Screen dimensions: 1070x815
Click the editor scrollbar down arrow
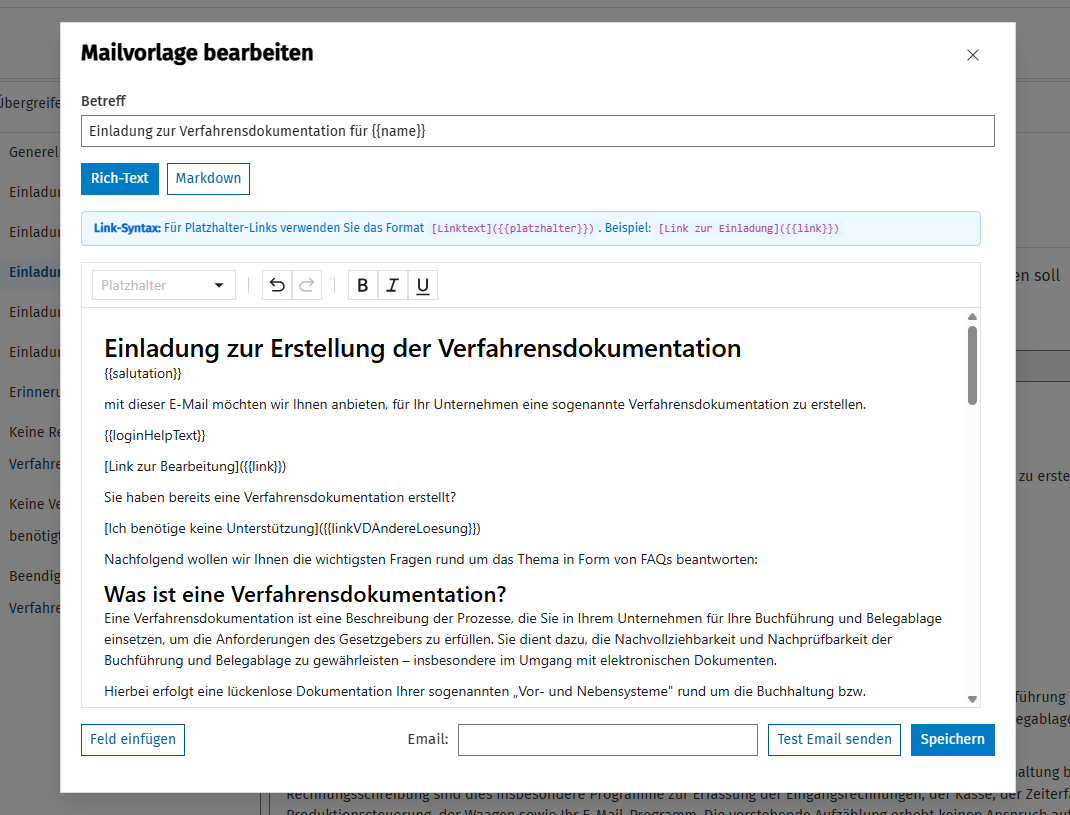(972, 699)
